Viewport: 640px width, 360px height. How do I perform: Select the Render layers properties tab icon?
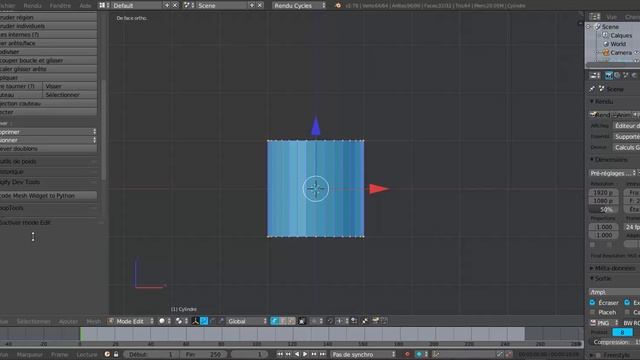(x=617, y=75)
